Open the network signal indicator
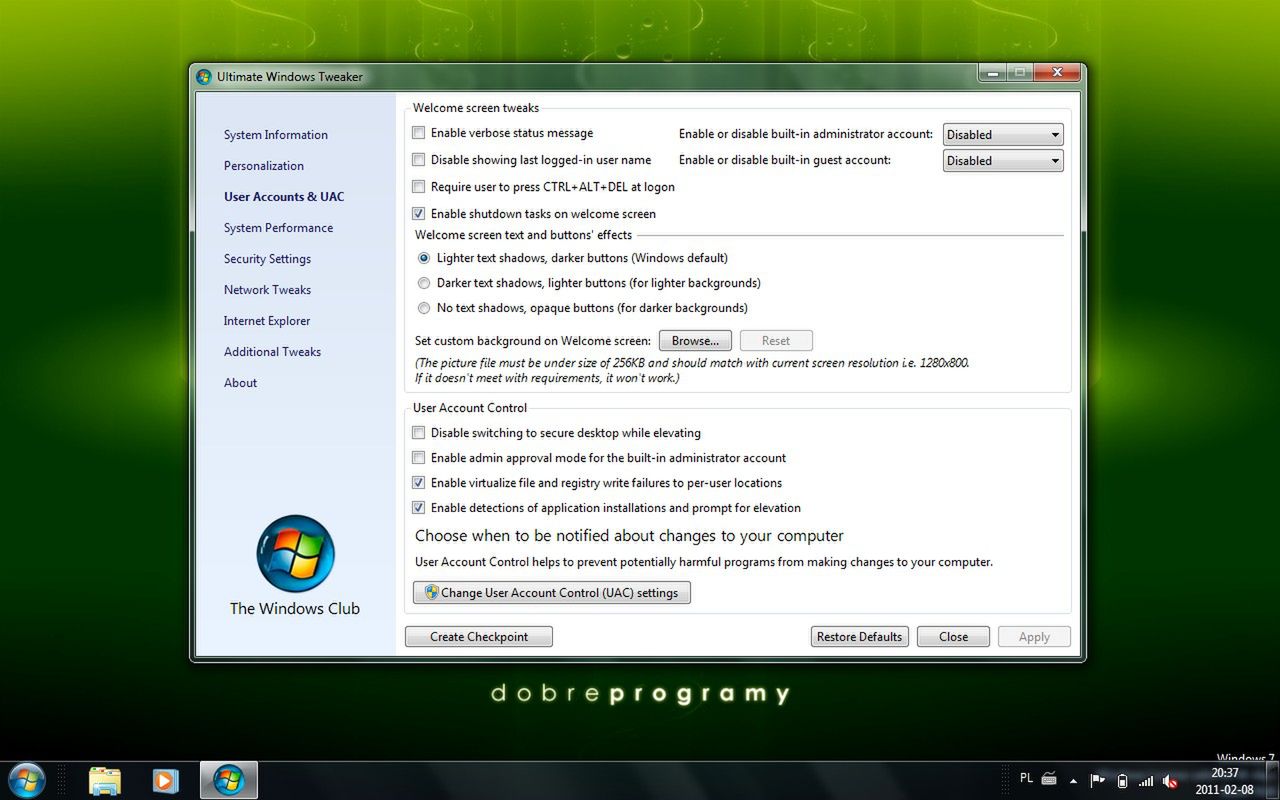Image resolution: width=1280 pixels, height=800 pixels. (x=1146, y=780)
